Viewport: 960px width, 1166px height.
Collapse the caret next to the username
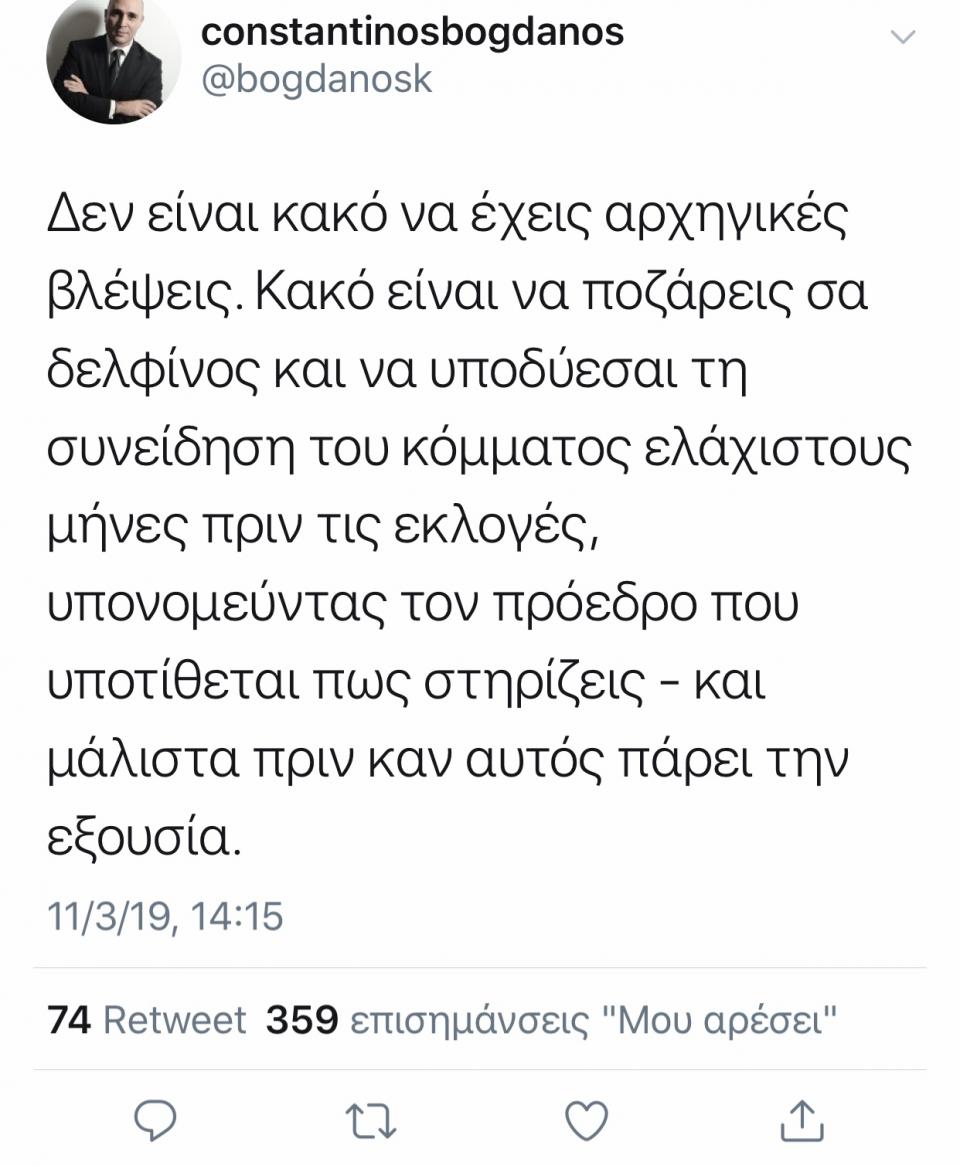pos(905,36)
